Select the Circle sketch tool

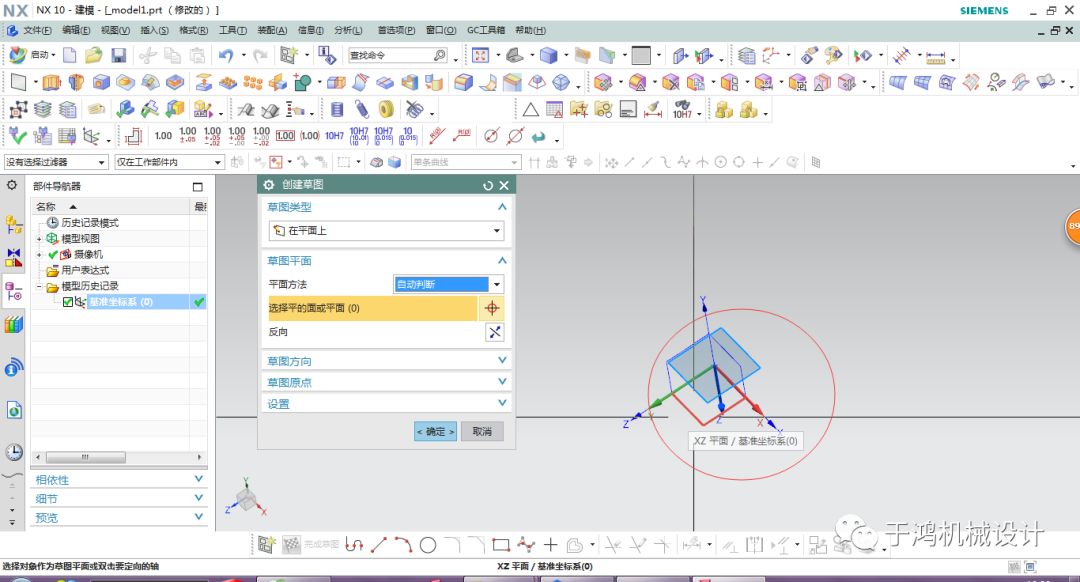click(430, 545)
